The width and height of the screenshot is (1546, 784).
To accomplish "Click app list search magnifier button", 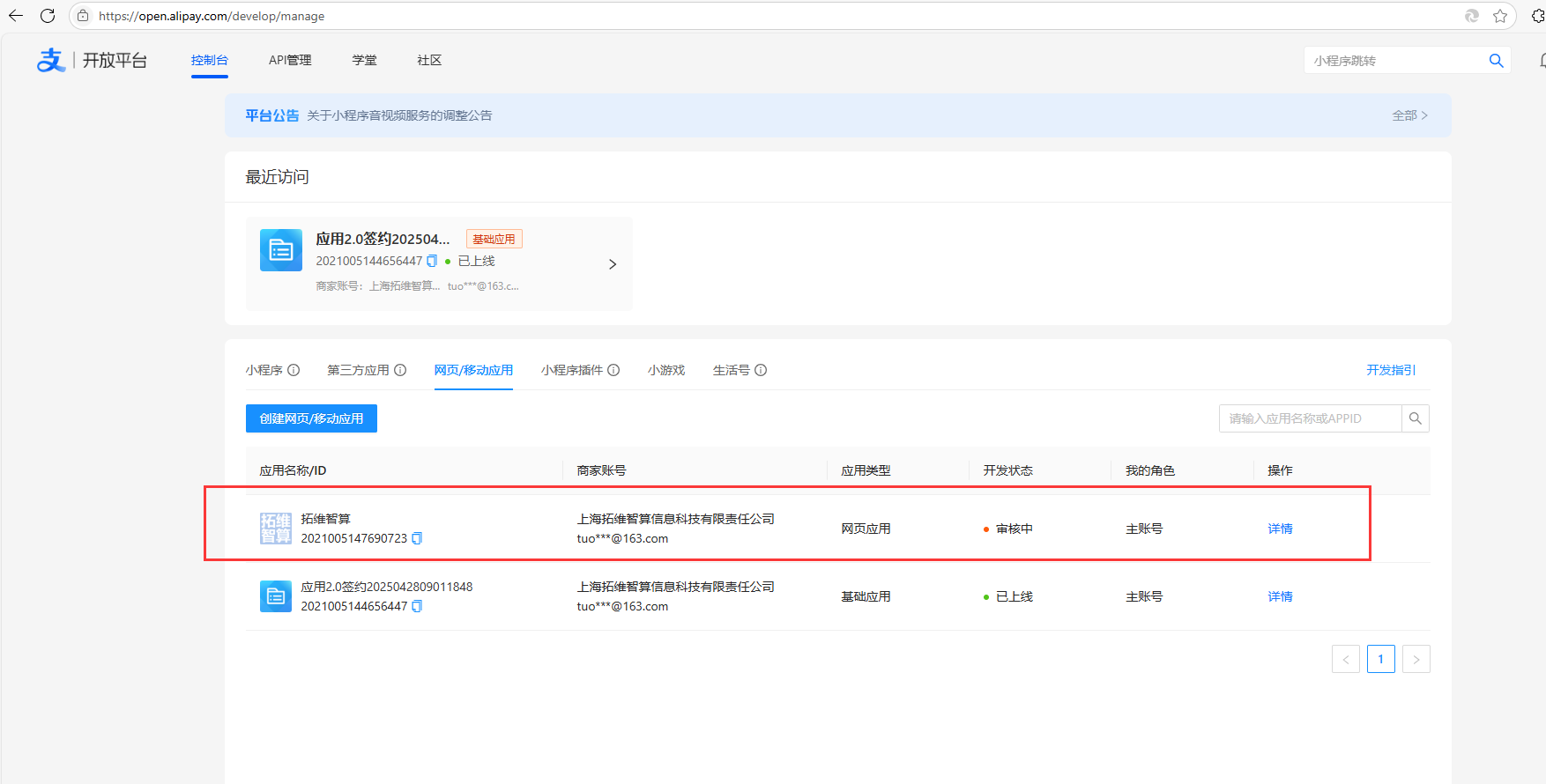I will pyautogui.click(x=1416, y=418).
